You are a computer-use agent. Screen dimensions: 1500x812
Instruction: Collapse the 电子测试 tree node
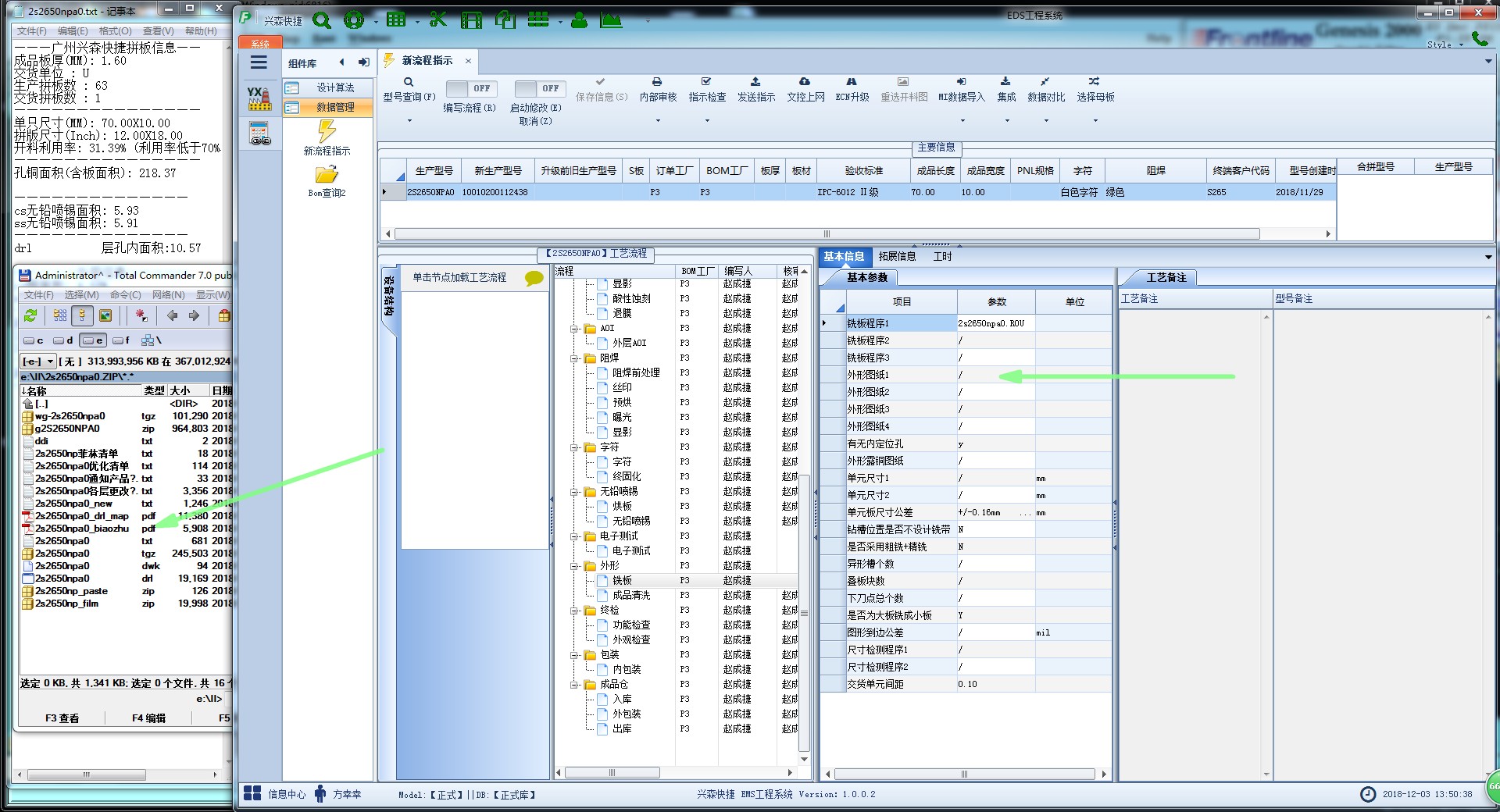[574, 536]
